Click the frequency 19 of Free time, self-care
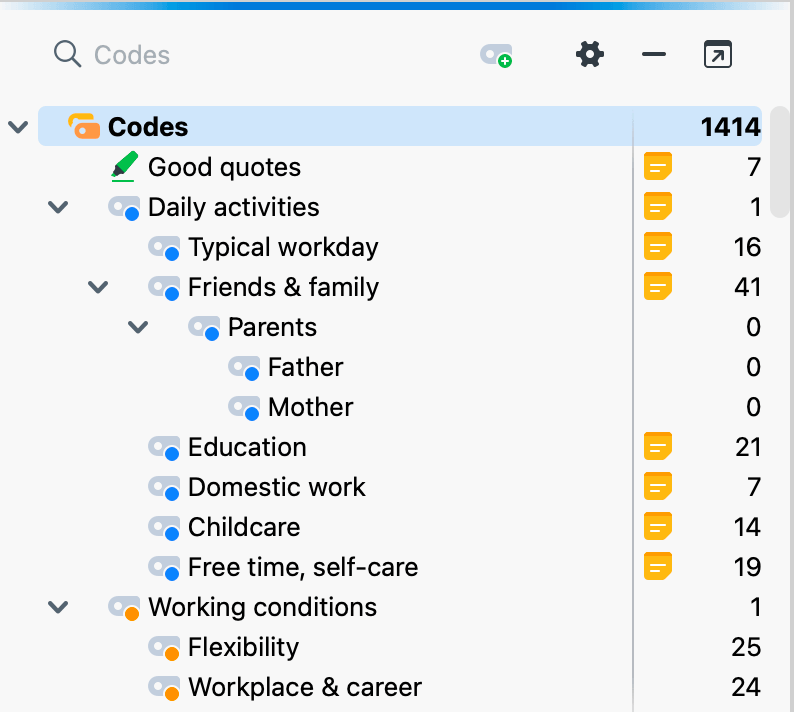 pos(747,567)
